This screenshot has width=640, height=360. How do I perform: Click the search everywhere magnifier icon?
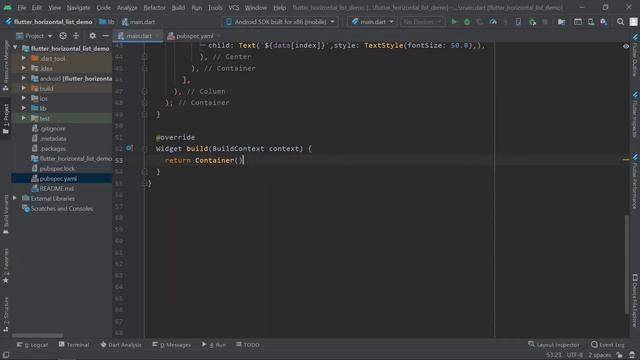pos(620,22)
